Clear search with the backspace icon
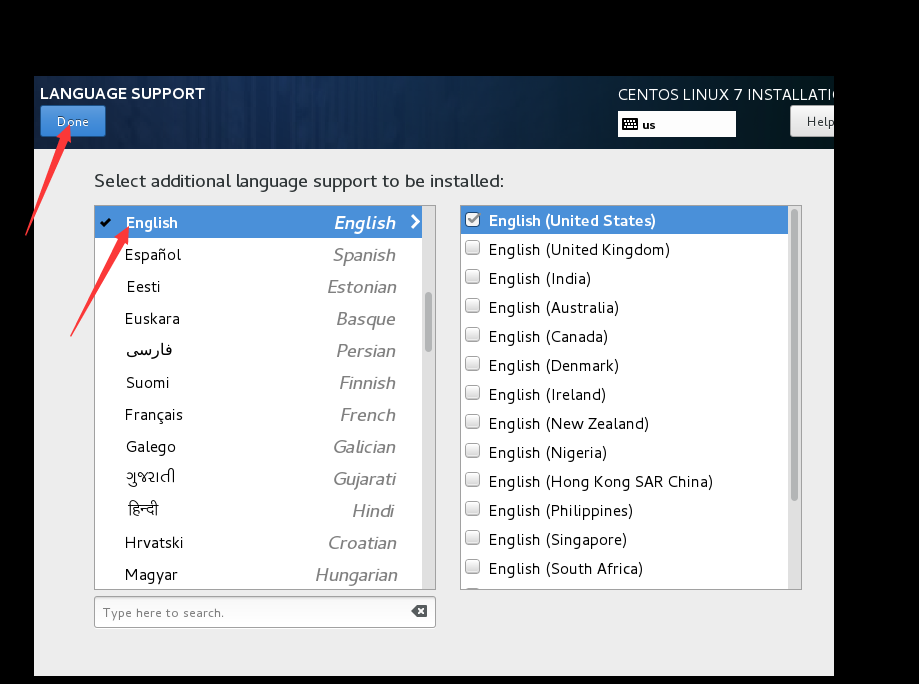 419,611
